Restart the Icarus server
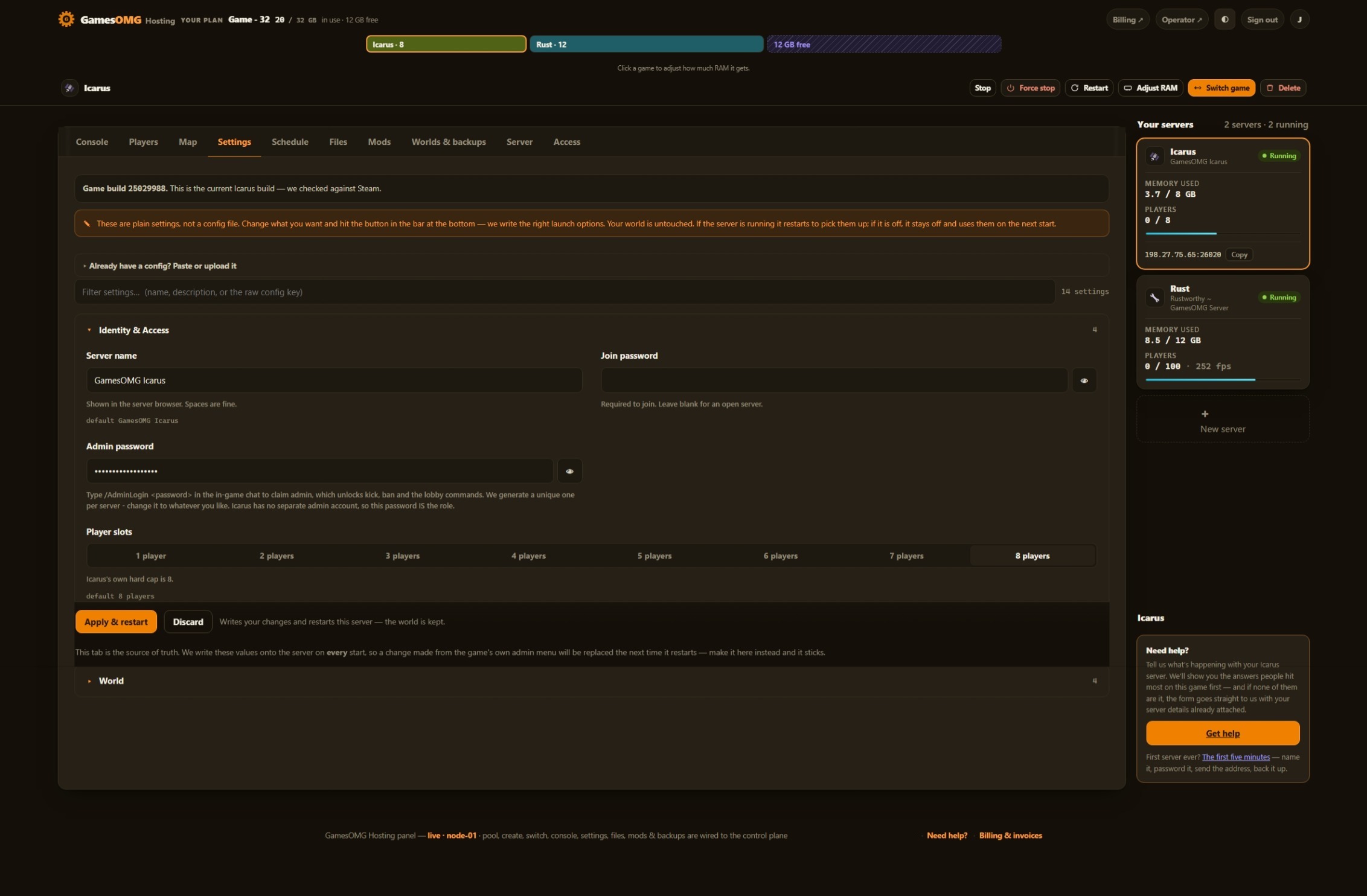Screen dimensions: 1367x896 pos(1089,88)
